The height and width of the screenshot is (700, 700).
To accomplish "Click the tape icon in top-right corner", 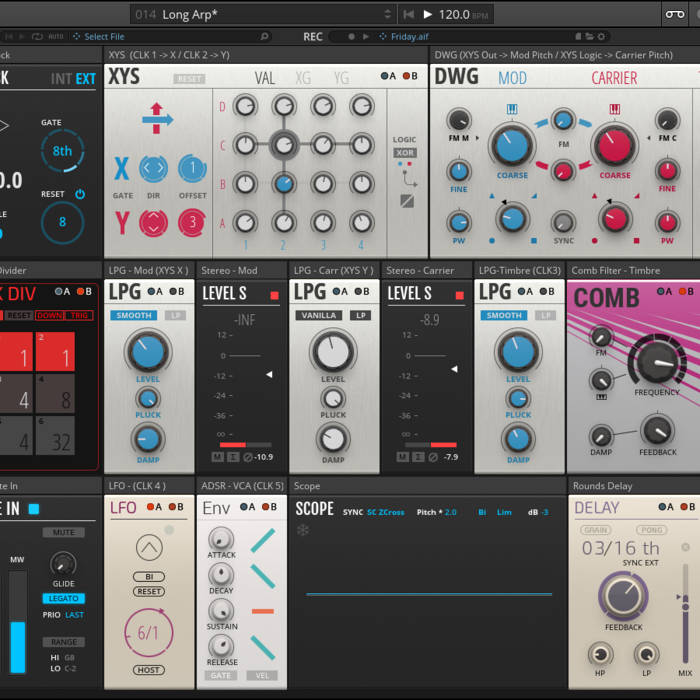I will click(675, 14).
